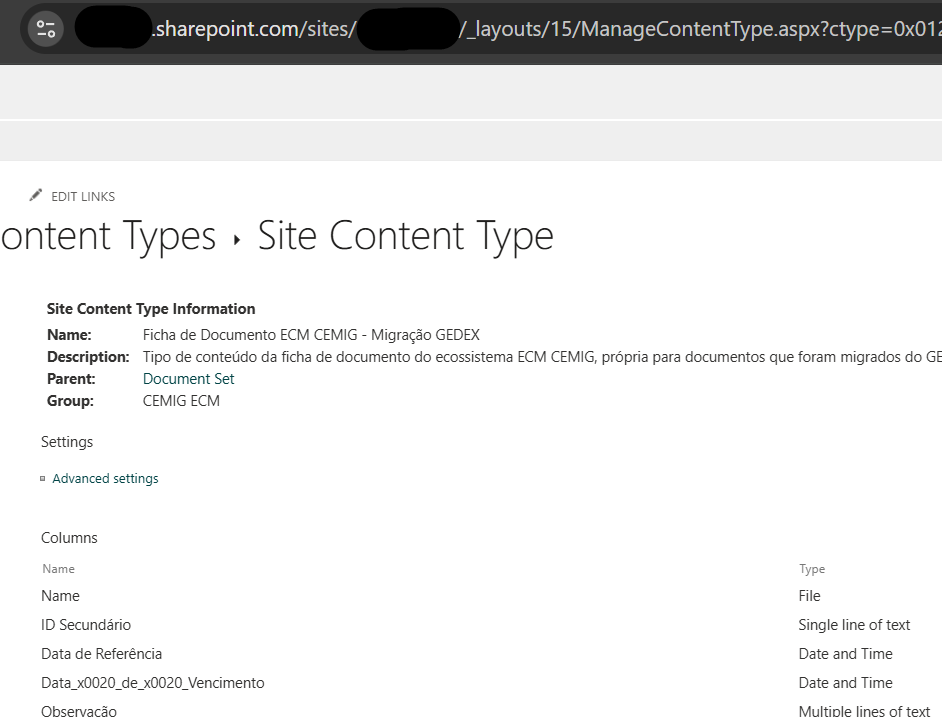Click the Multiple lines of text value

pyautogui.click(x=864, y=710)
